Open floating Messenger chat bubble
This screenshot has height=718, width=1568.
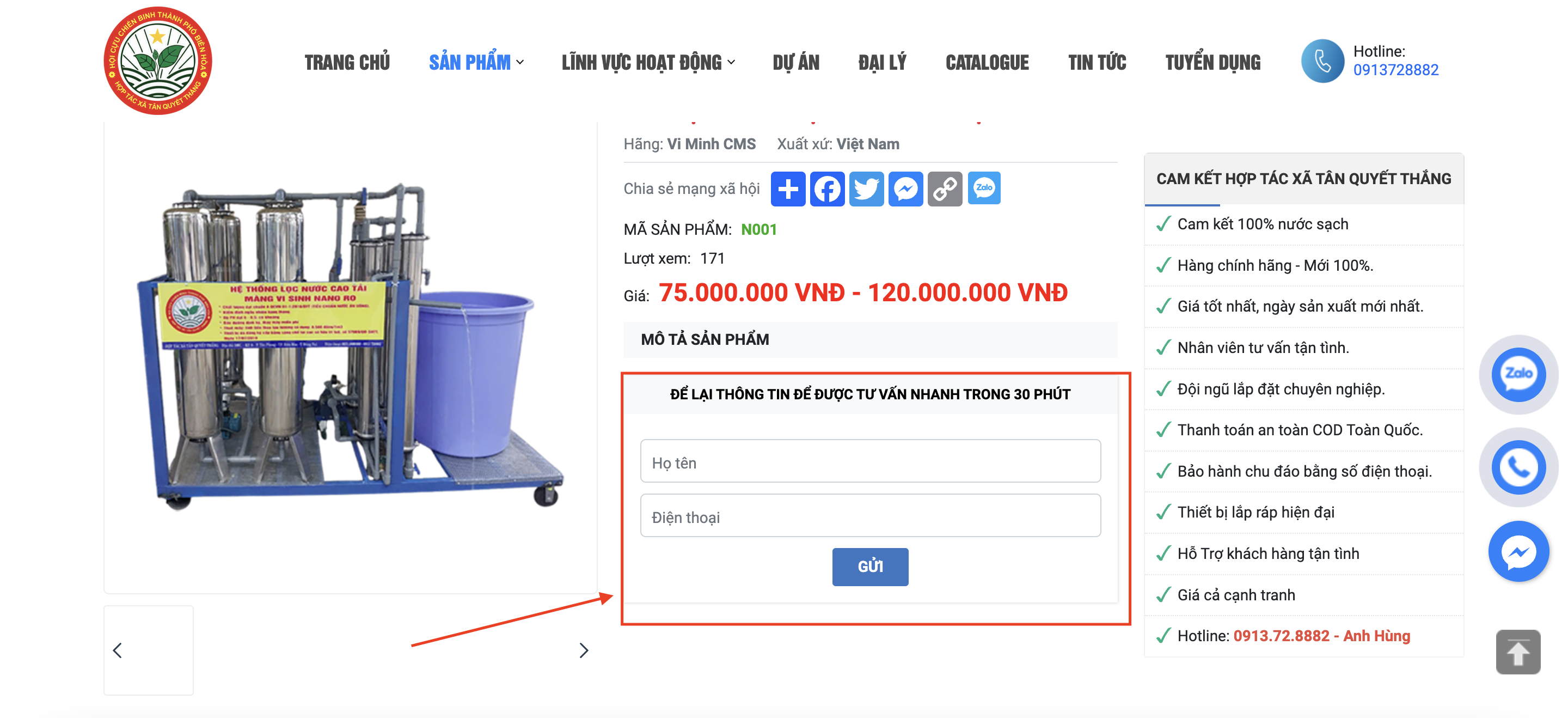(1518, 551)
